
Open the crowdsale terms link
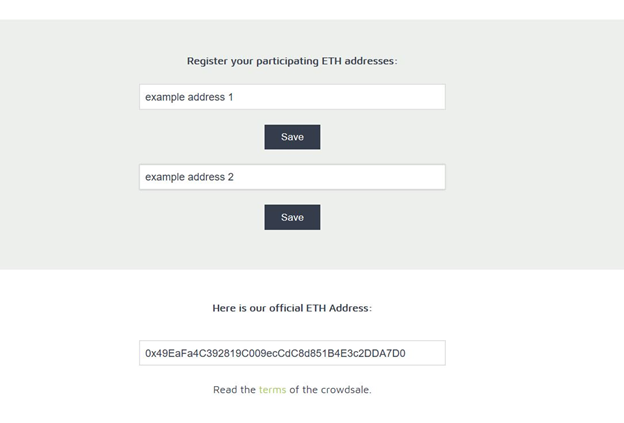(x=272, y=390)
